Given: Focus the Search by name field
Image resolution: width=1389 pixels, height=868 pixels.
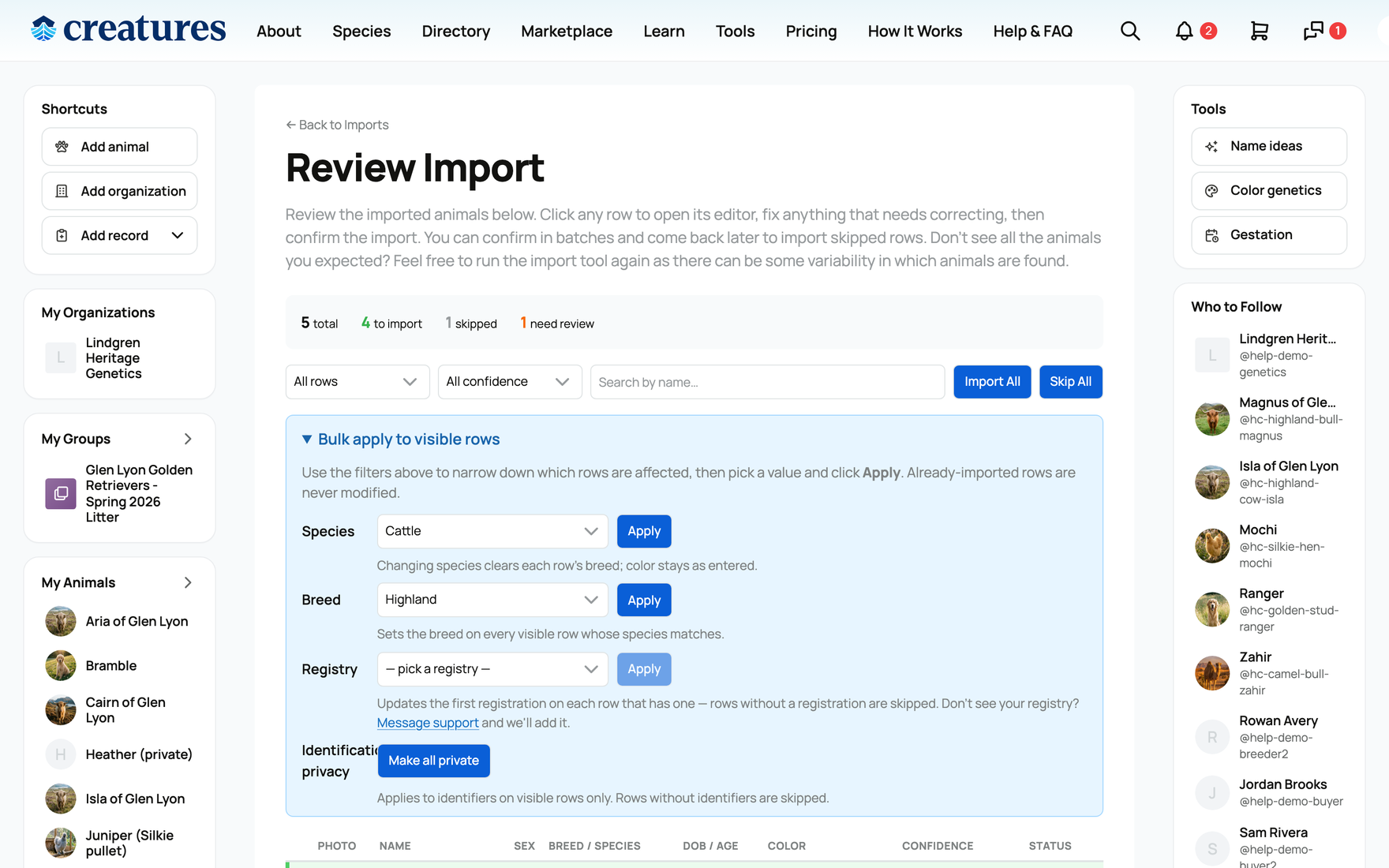Looking at the screenshot, I should pos(768,382).
